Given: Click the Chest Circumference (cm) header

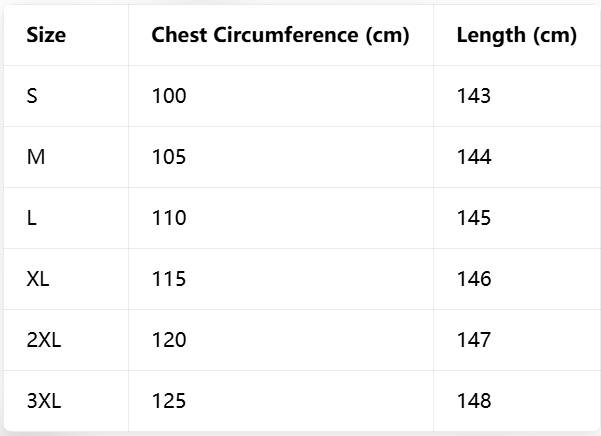Looking at the screenshot, I should pyautogui.click(x=281, y=35).
